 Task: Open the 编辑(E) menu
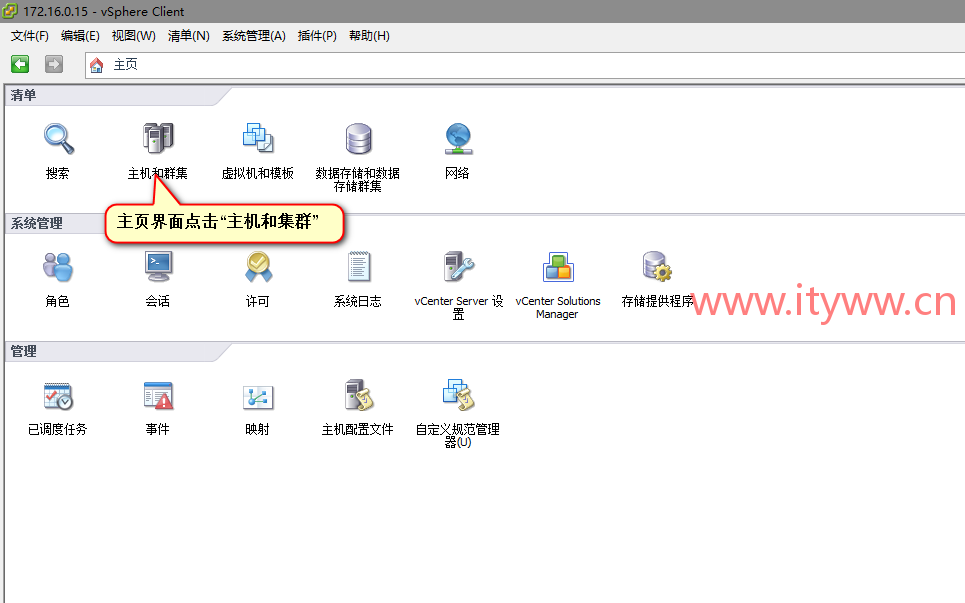coord(80,36)
